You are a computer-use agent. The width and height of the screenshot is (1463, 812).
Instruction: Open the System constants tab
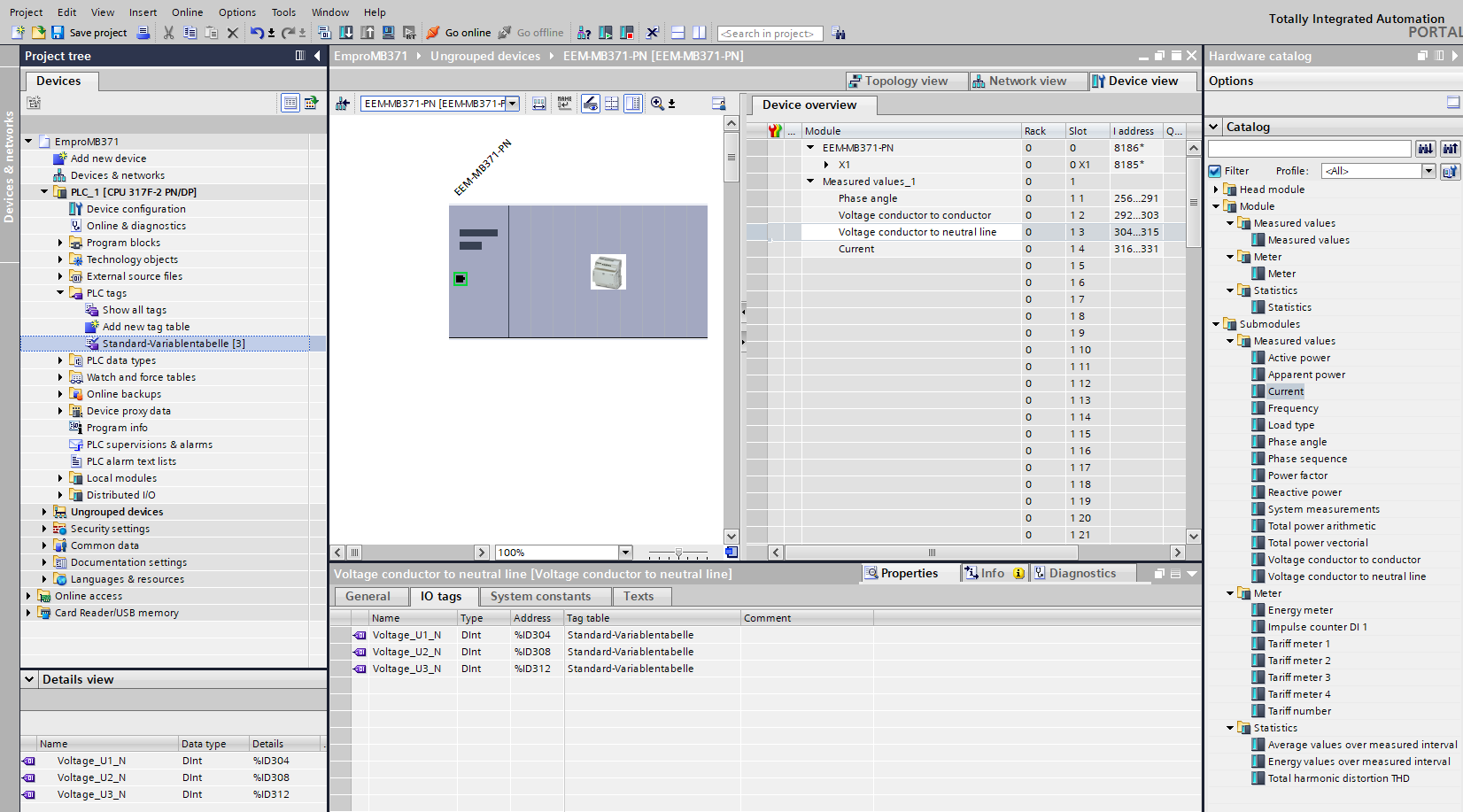pyautogui.click(x=540, y=597)
